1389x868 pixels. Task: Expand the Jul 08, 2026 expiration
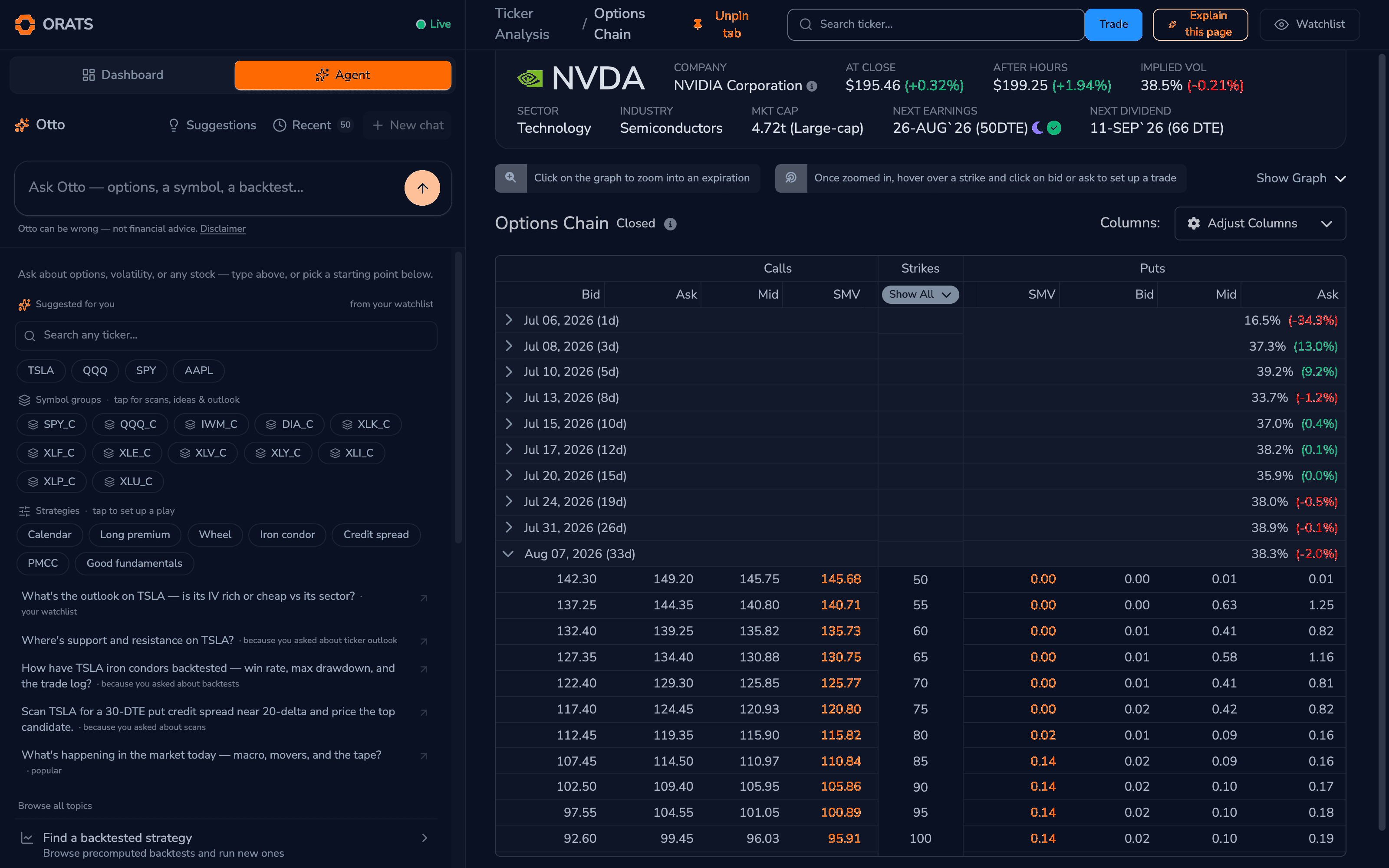pyautogui.click(x=509, y=345)
